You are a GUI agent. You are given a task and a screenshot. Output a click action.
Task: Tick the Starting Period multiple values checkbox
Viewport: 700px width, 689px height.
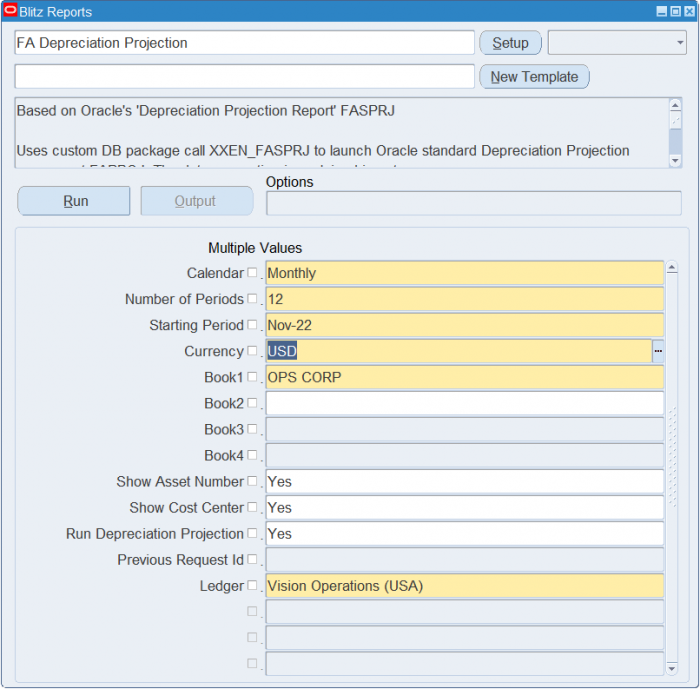[252, 325]
